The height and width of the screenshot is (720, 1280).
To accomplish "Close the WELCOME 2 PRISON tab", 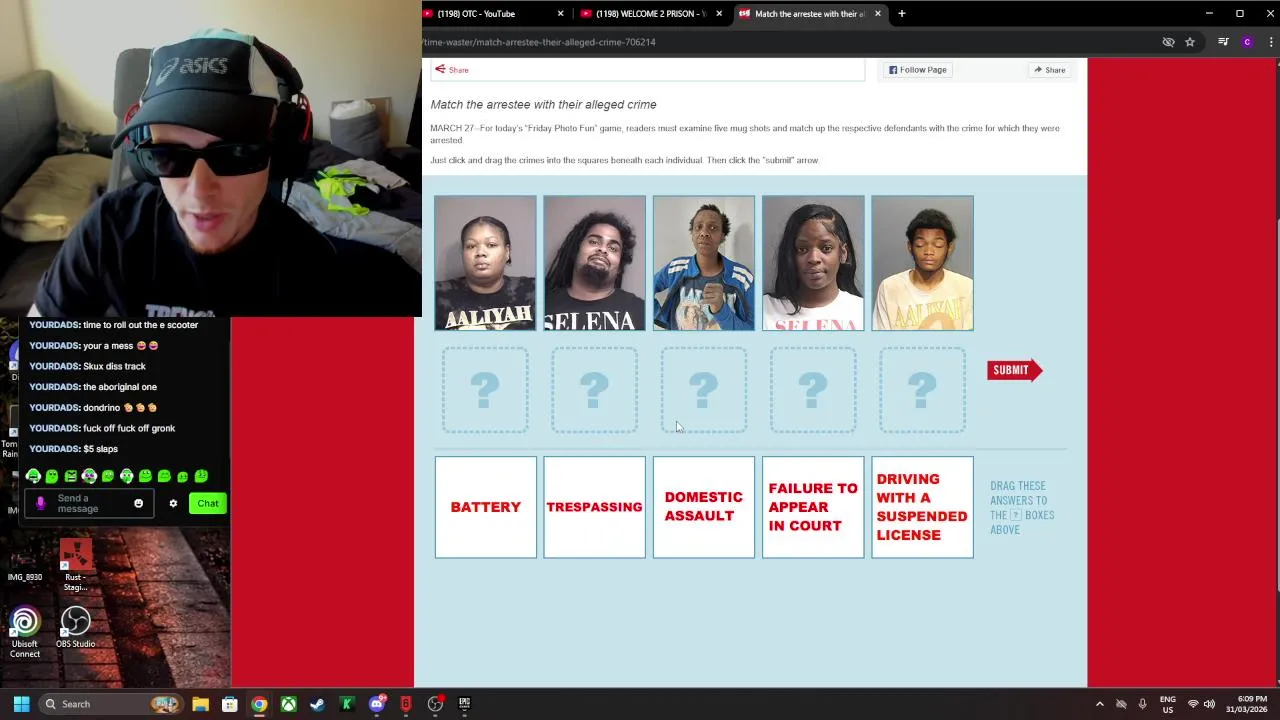I will [719, 14].
